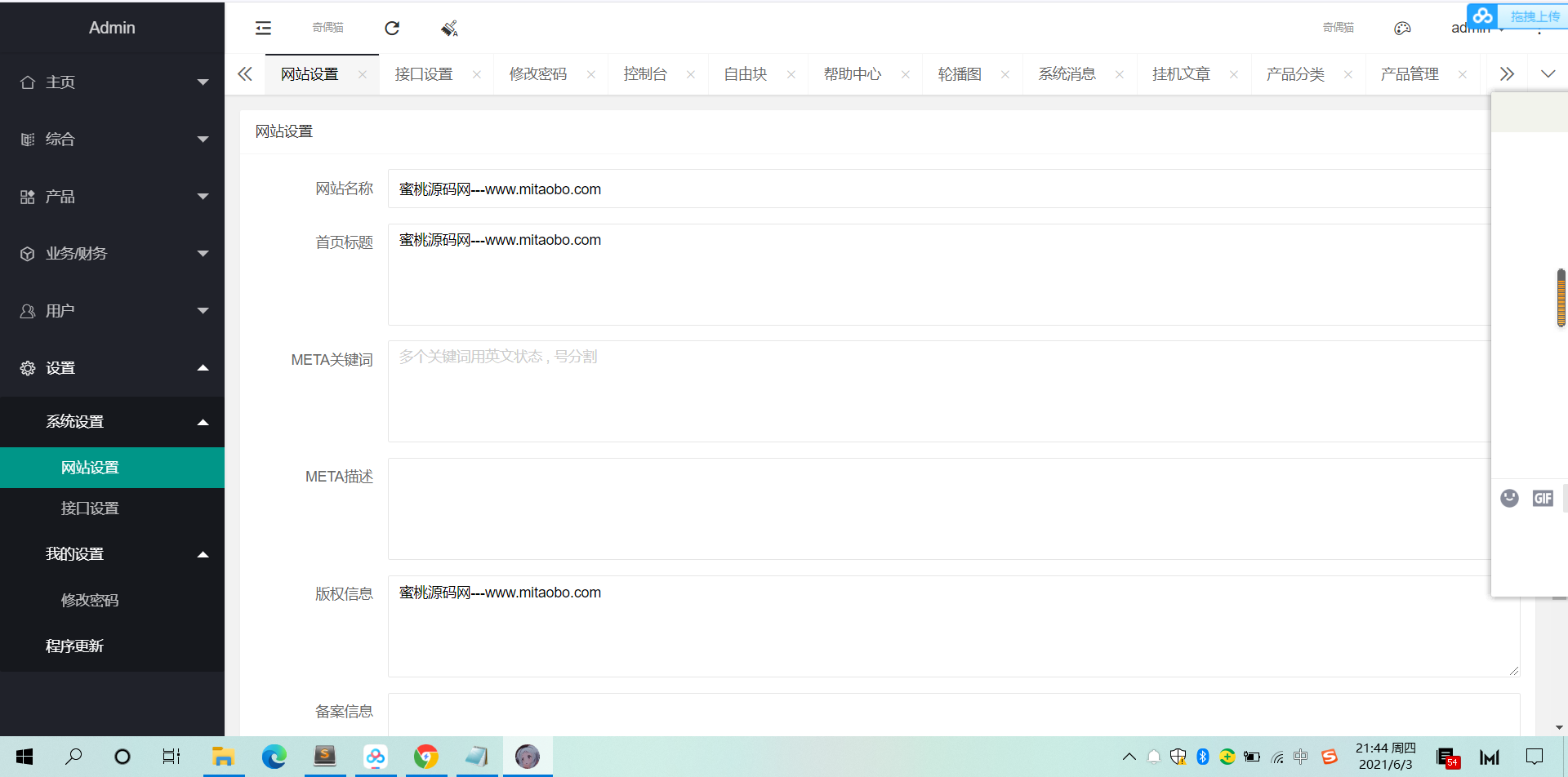Close the 产品分类 tab
The image size is (1568, 777).
click(x=1348, y=74)
